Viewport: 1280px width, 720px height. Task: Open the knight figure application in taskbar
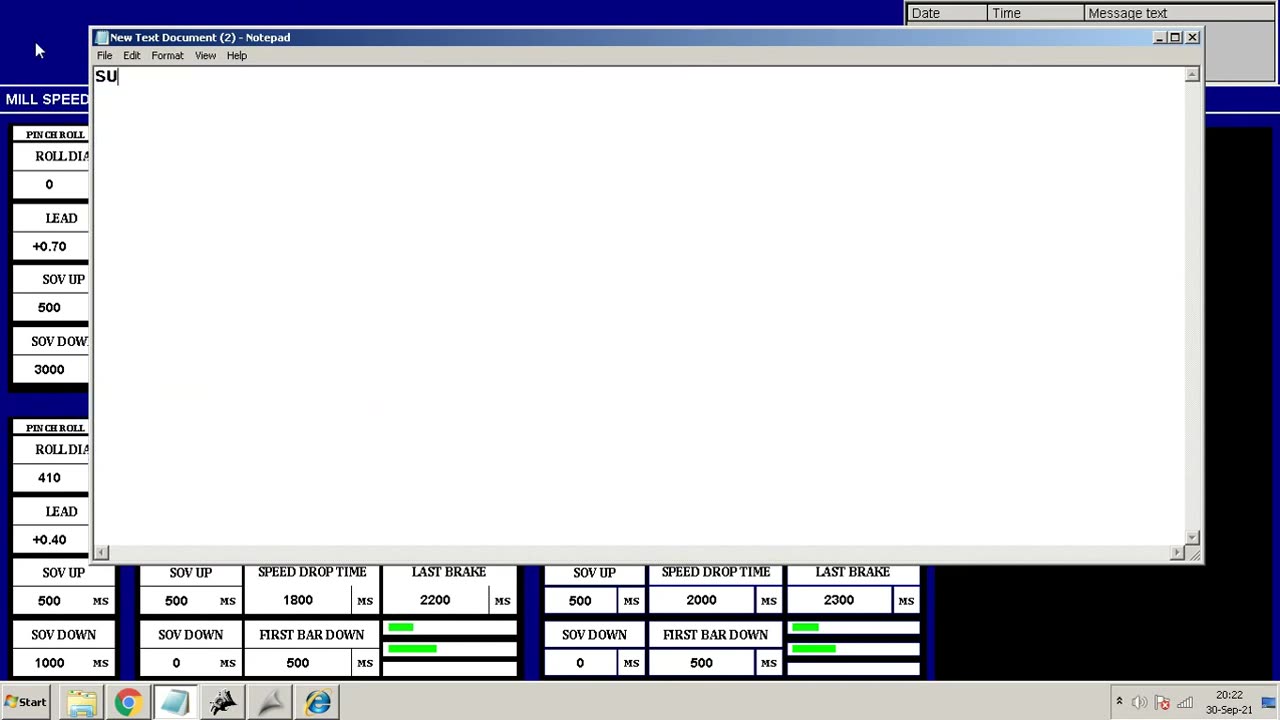223,703
